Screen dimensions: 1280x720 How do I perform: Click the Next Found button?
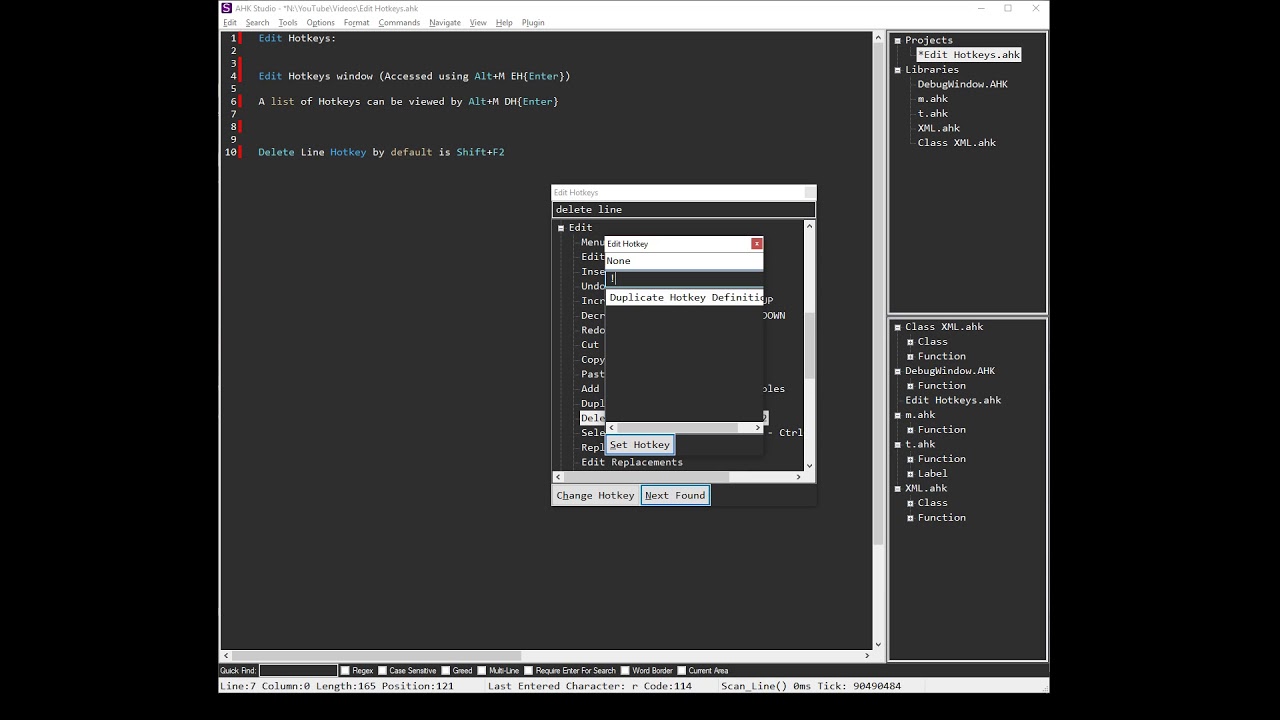click(675, 495)
